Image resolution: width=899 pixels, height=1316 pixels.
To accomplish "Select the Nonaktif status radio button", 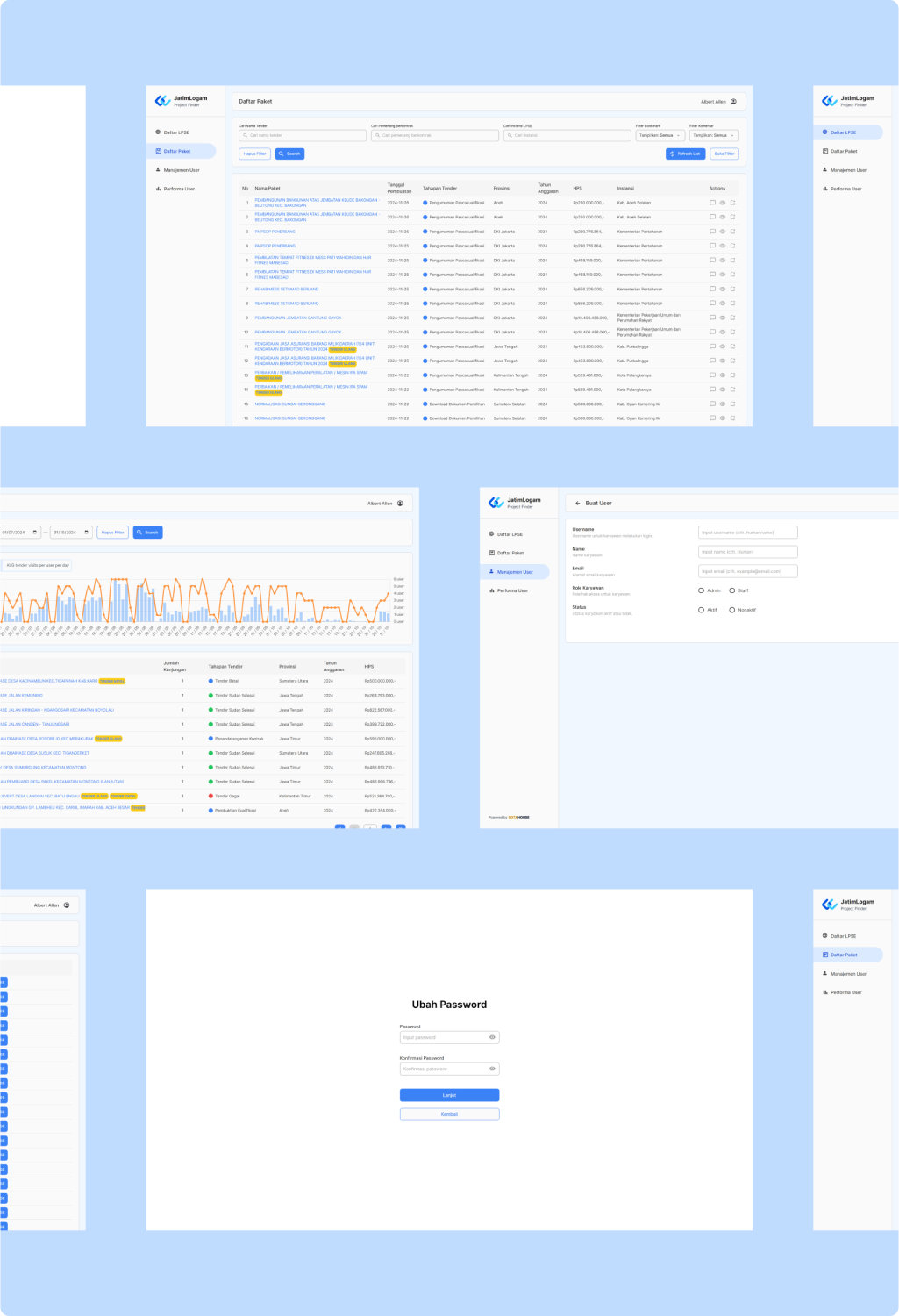I will [x=731, y=610].
